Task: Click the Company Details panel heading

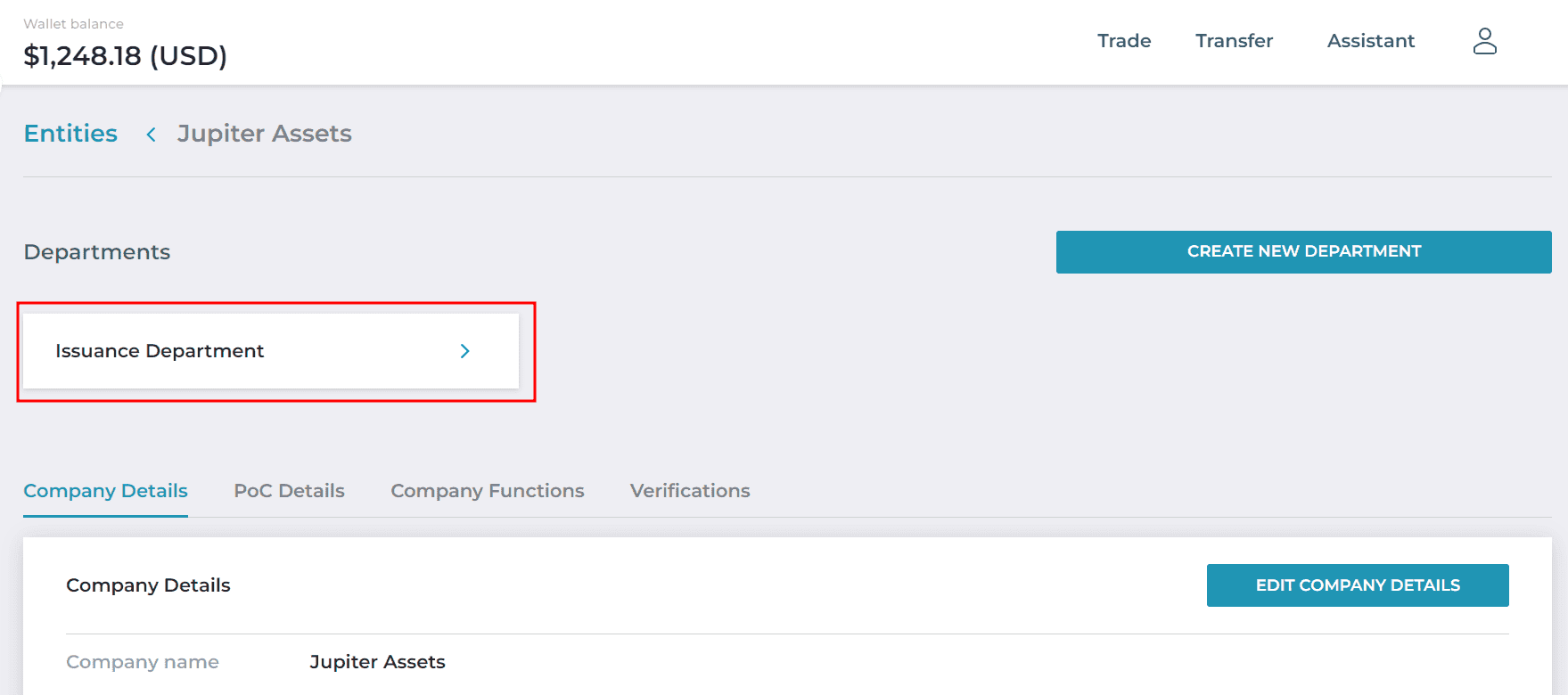Action: (x=148, y=585)
